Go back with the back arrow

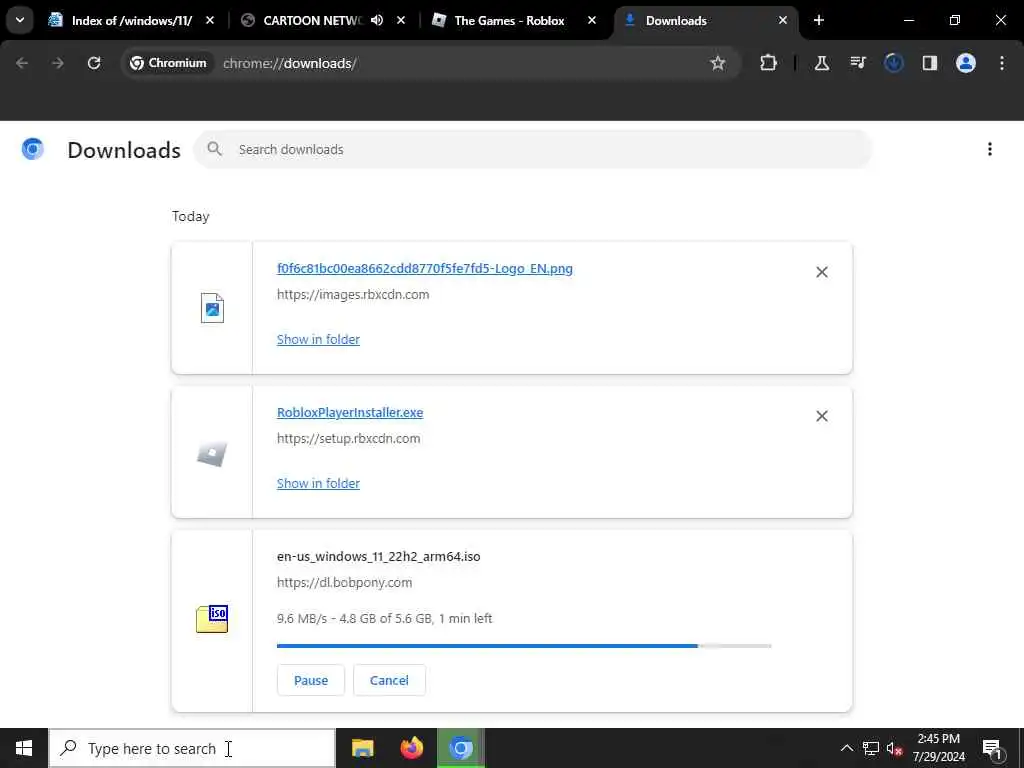[22, 63]
